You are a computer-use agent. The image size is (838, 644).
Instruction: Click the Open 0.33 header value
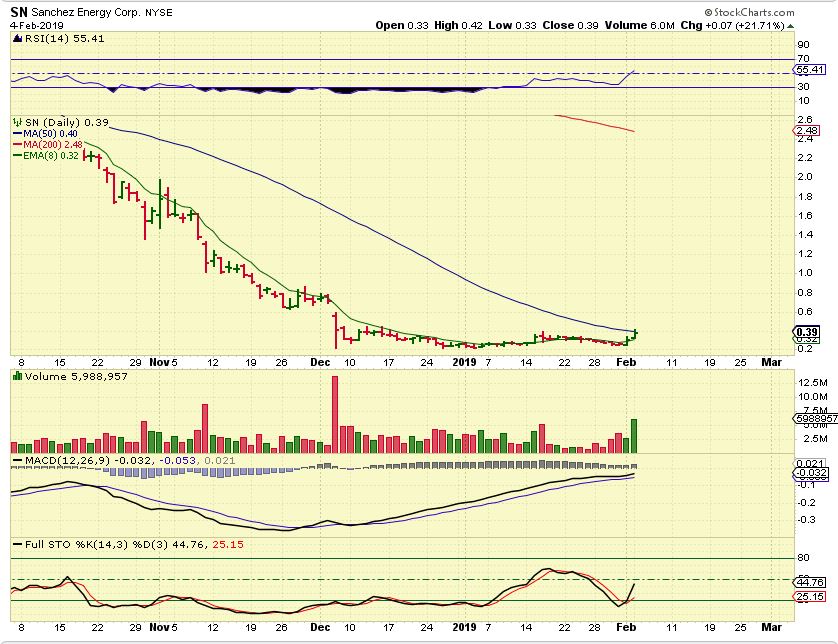click(x=402, y=25)
